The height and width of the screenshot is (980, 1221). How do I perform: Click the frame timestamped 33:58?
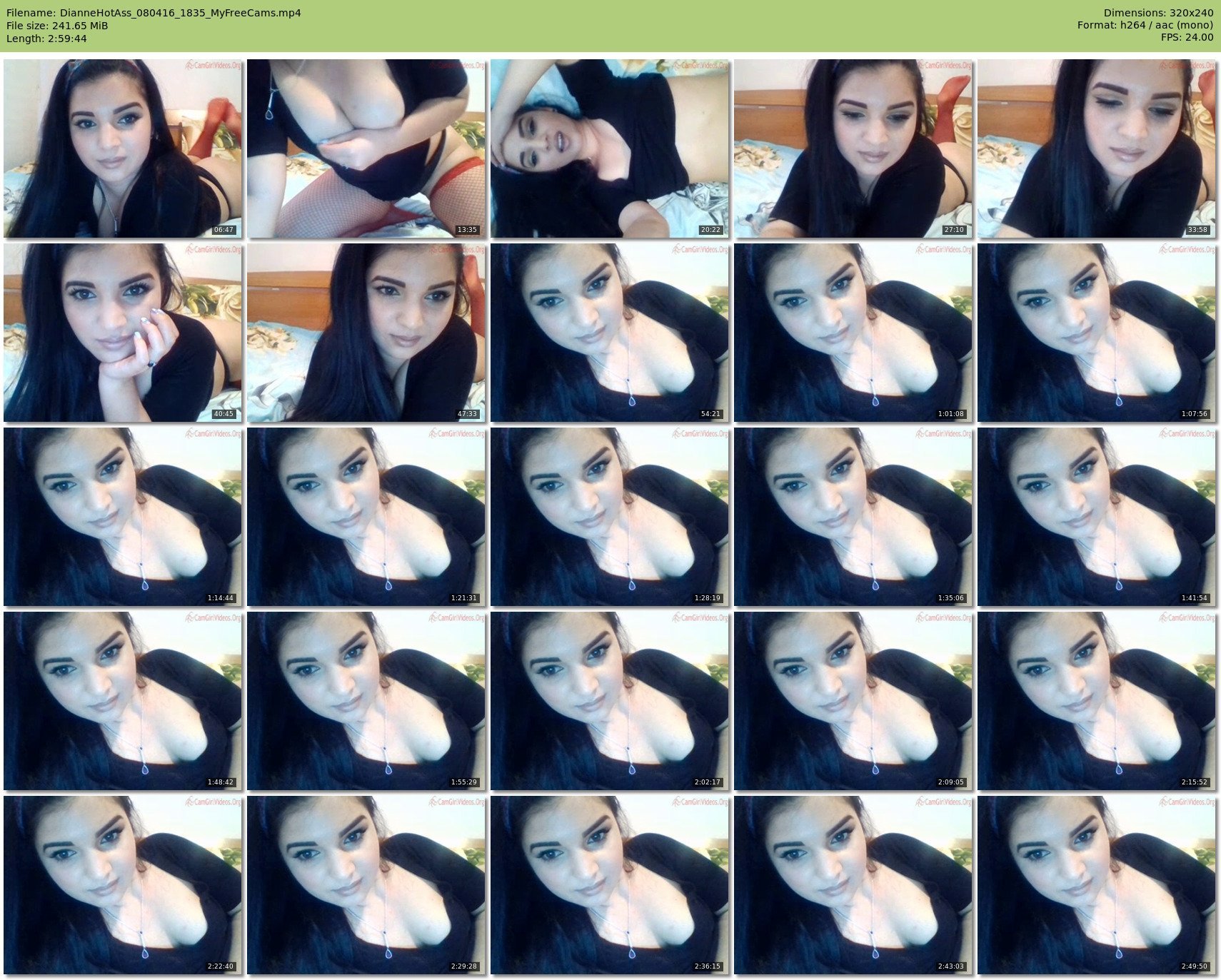coord(1096,148)
